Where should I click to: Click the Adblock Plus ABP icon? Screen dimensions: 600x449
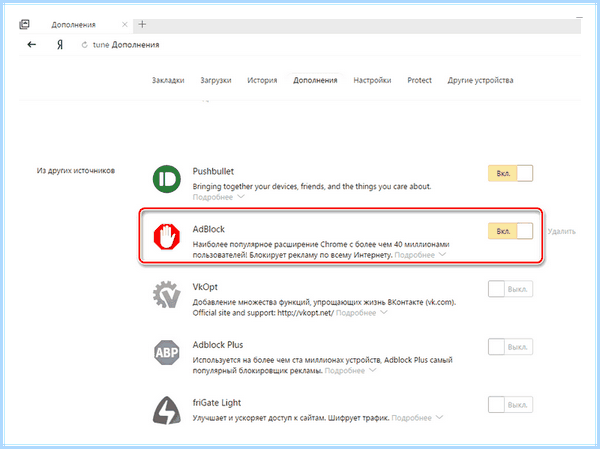(167, 353)
